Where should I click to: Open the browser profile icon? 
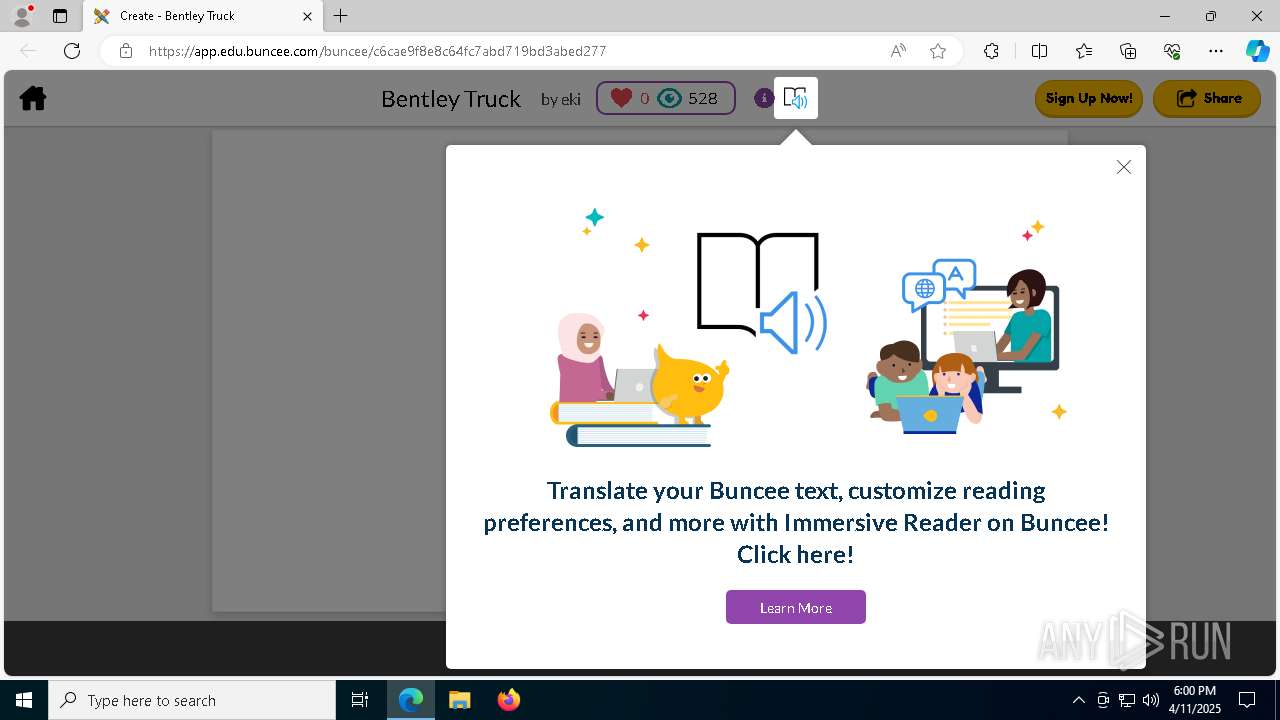point(21,16)
